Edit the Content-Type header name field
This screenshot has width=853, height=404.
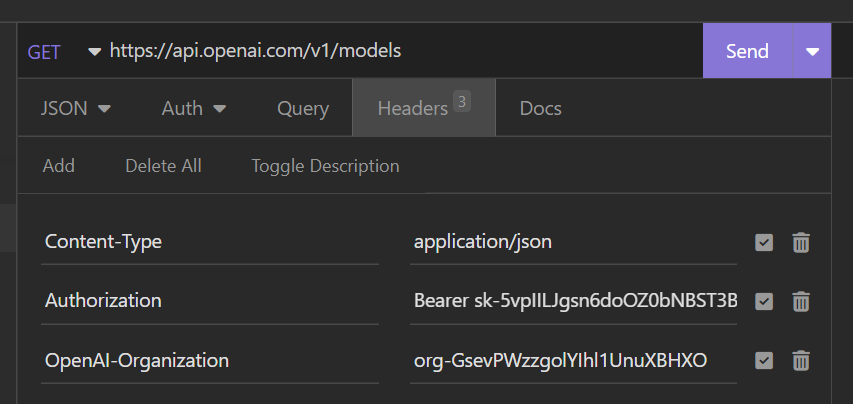[209, 242]
